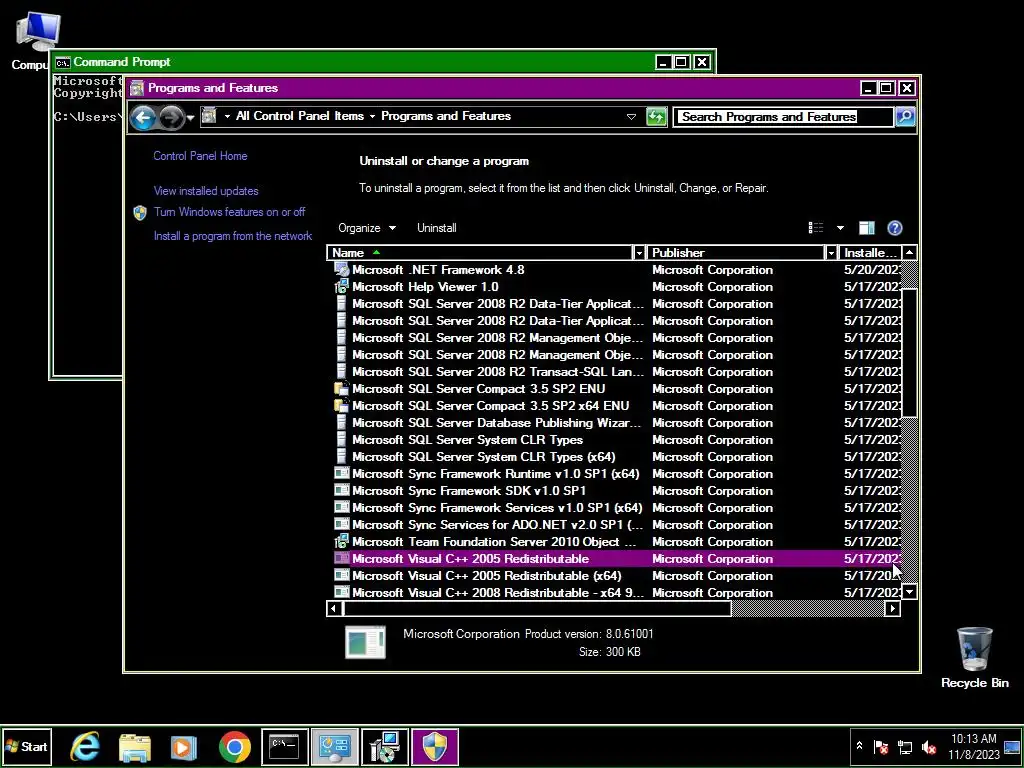1024x768 pixels.
Task: Click horizontal scrollbar right arrow
Action: 893,609
